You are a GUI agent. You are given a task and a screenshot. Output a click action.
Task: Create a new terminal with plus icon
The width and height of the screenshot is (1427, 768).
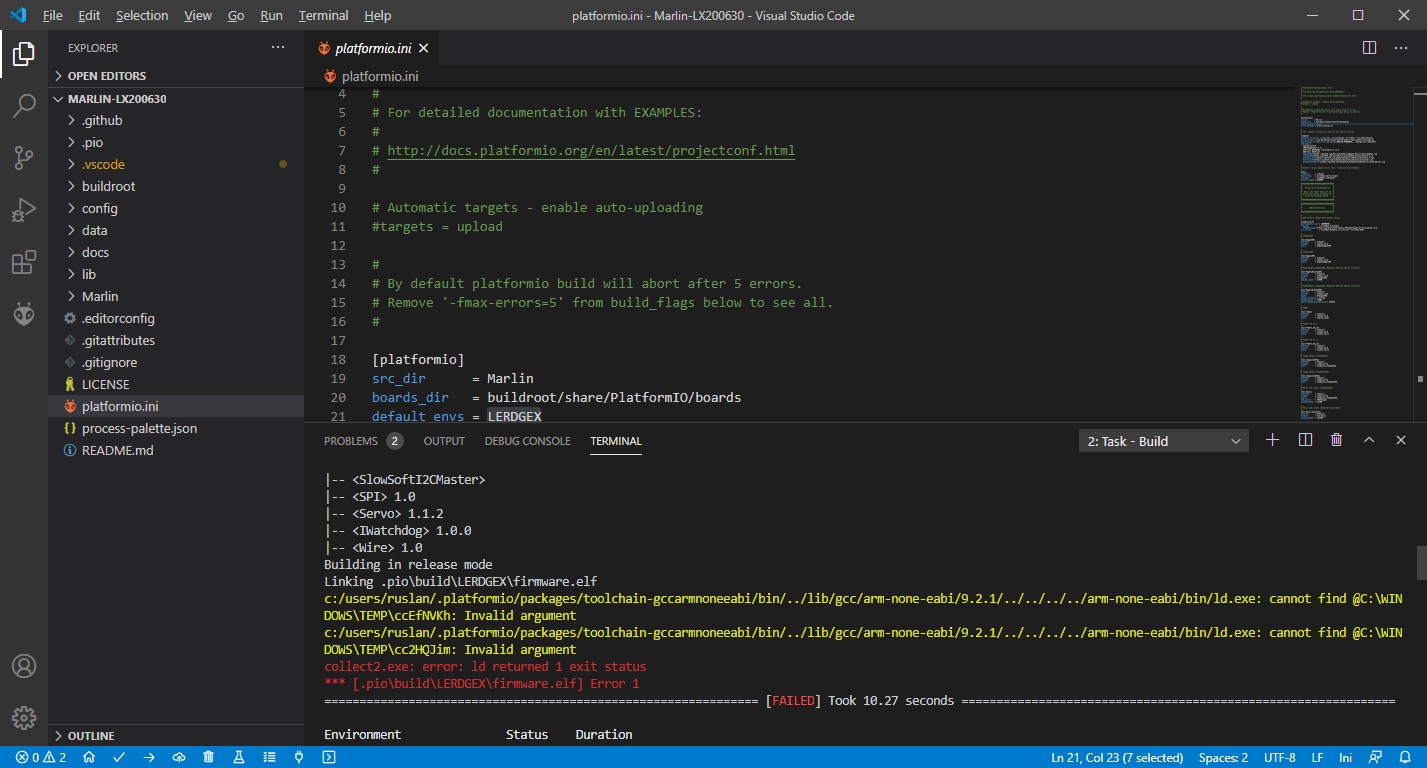coord(1272,440)
